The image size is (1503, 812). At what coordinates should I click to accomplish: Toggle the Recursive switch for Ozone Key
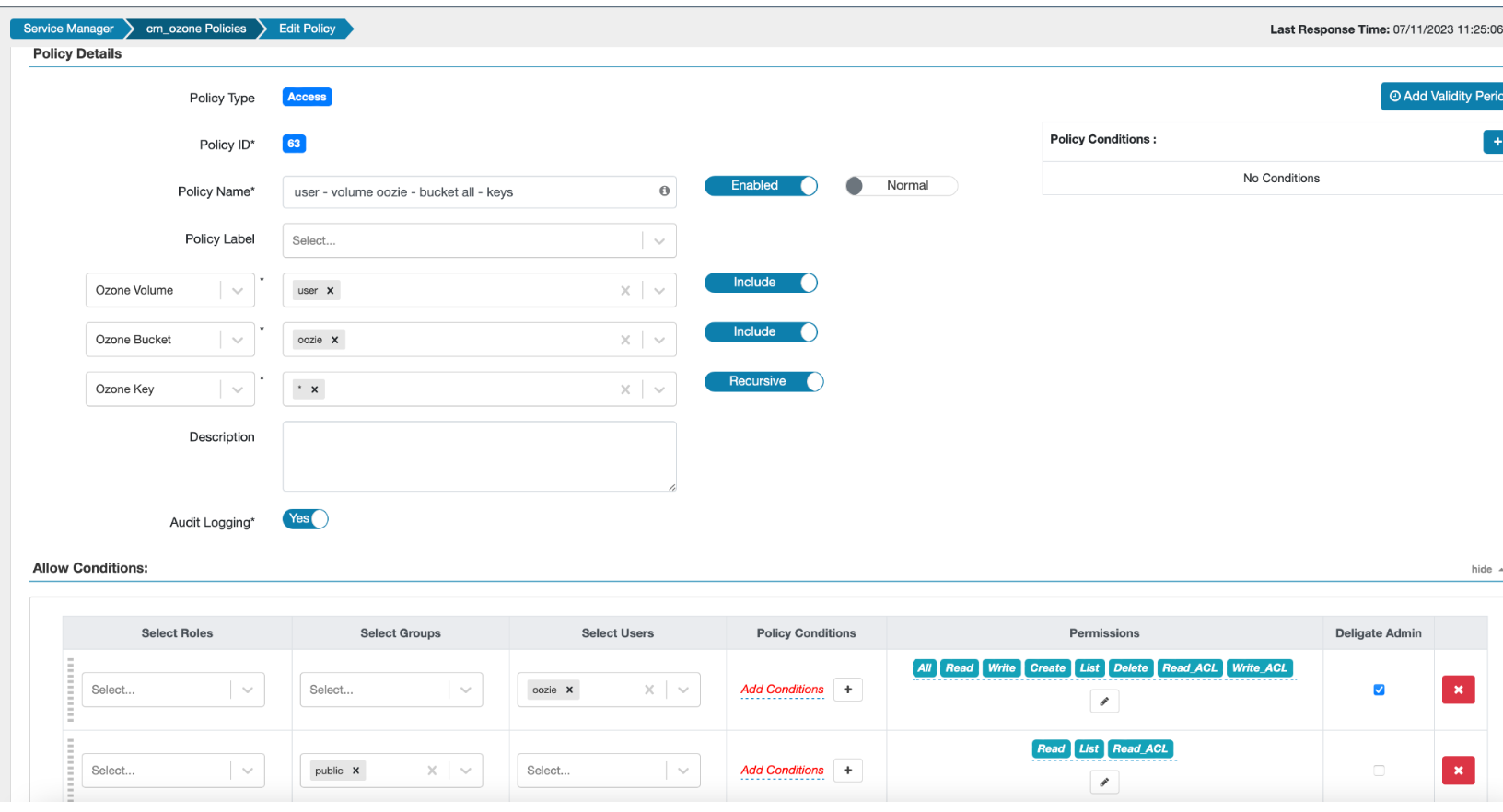763,382
